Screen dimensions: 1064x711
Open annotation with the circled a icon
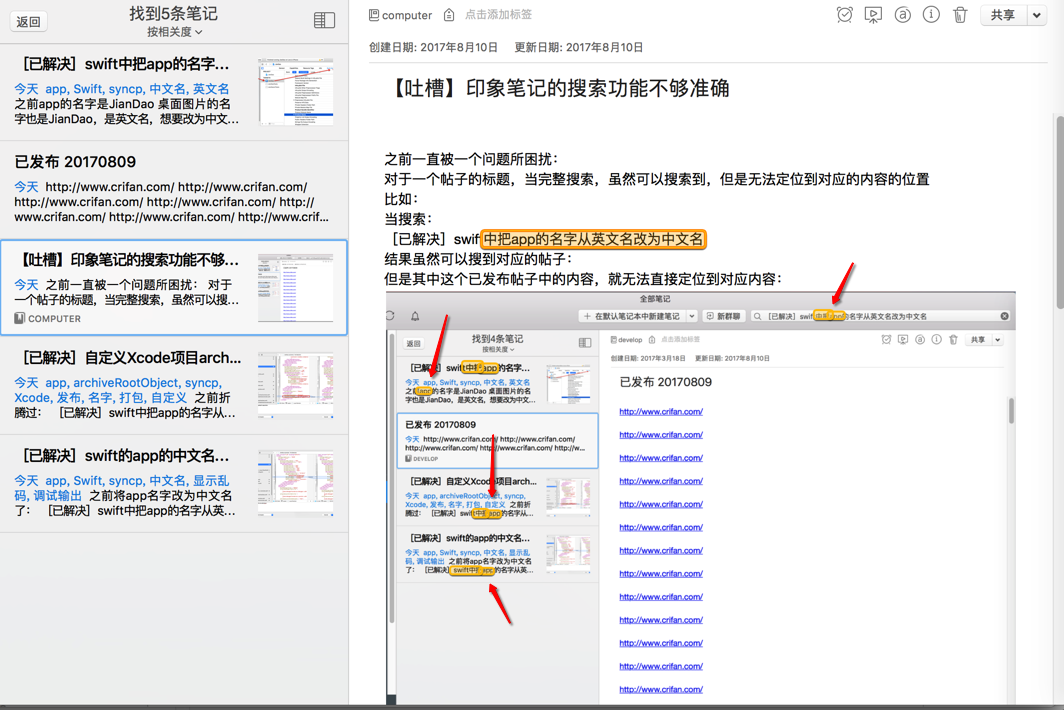[902, 14]
